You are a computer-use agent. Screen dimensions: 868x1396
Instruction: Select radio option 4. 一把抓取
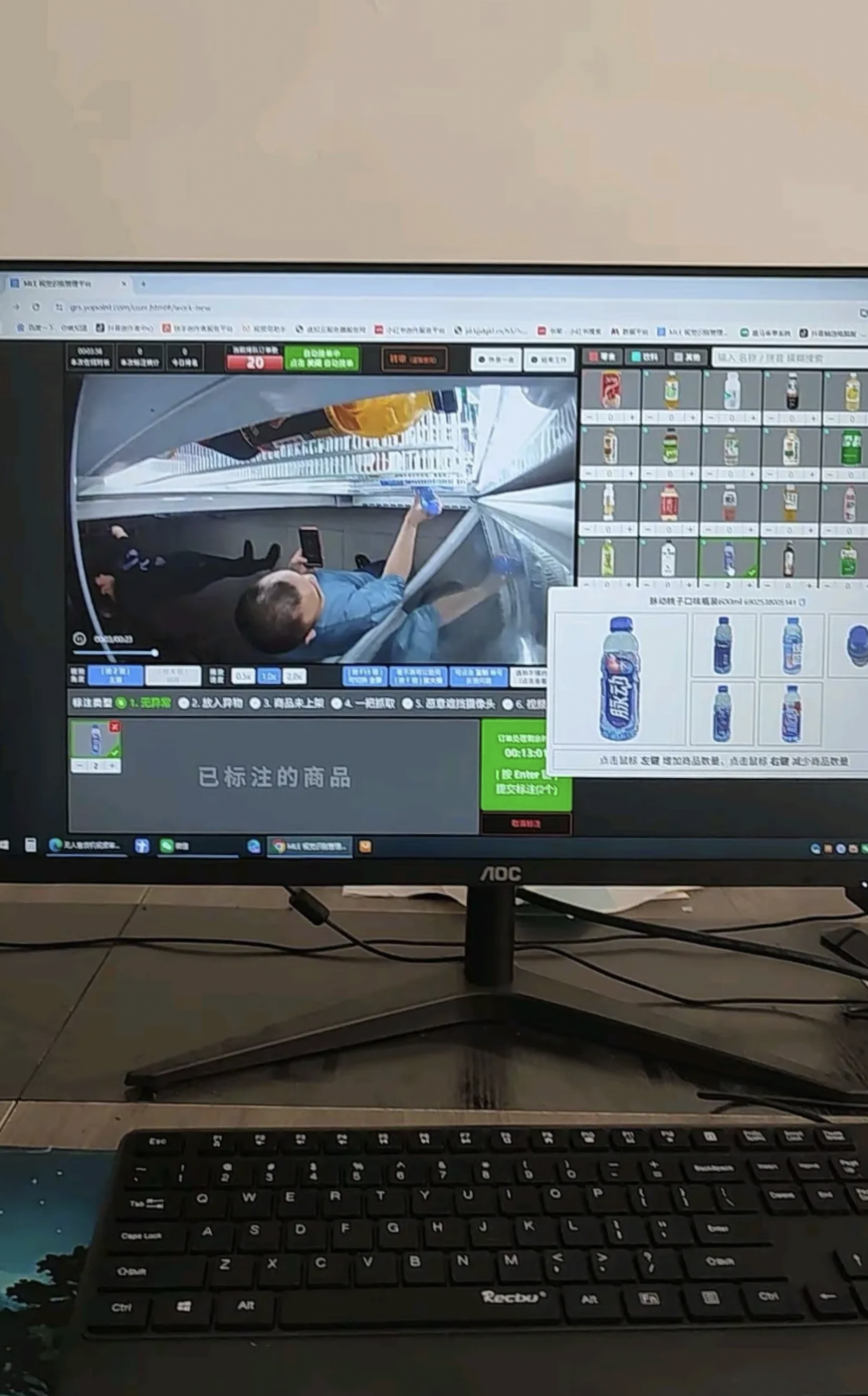click(337, 703)
